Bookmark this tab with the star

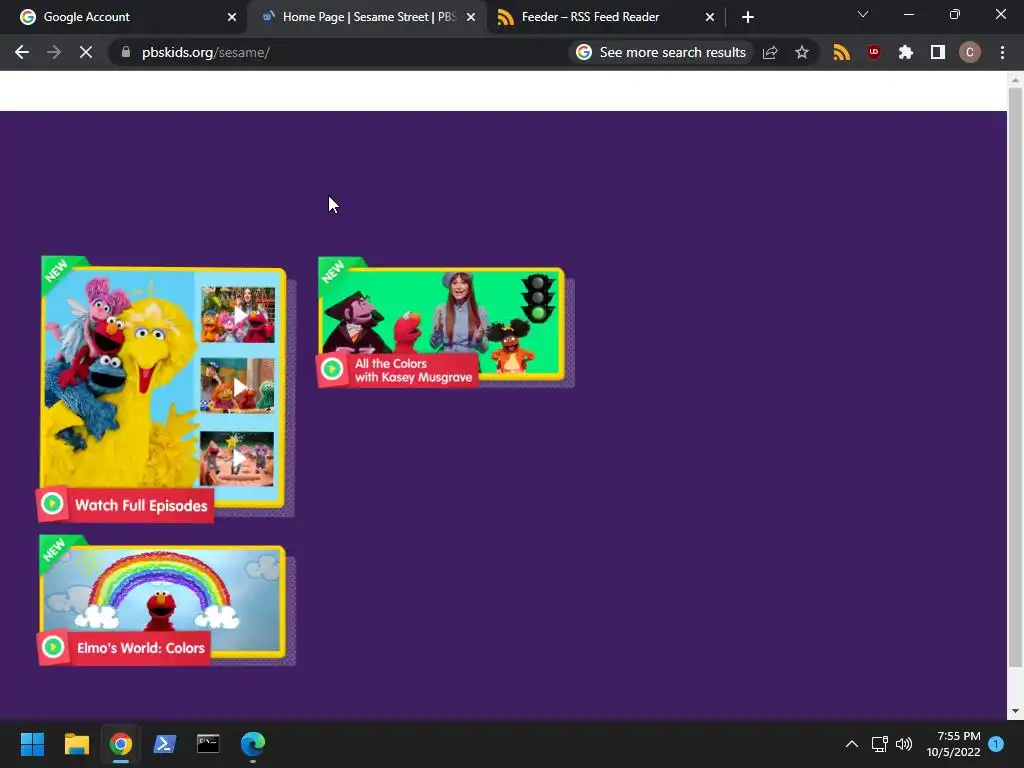coord(802,52)
